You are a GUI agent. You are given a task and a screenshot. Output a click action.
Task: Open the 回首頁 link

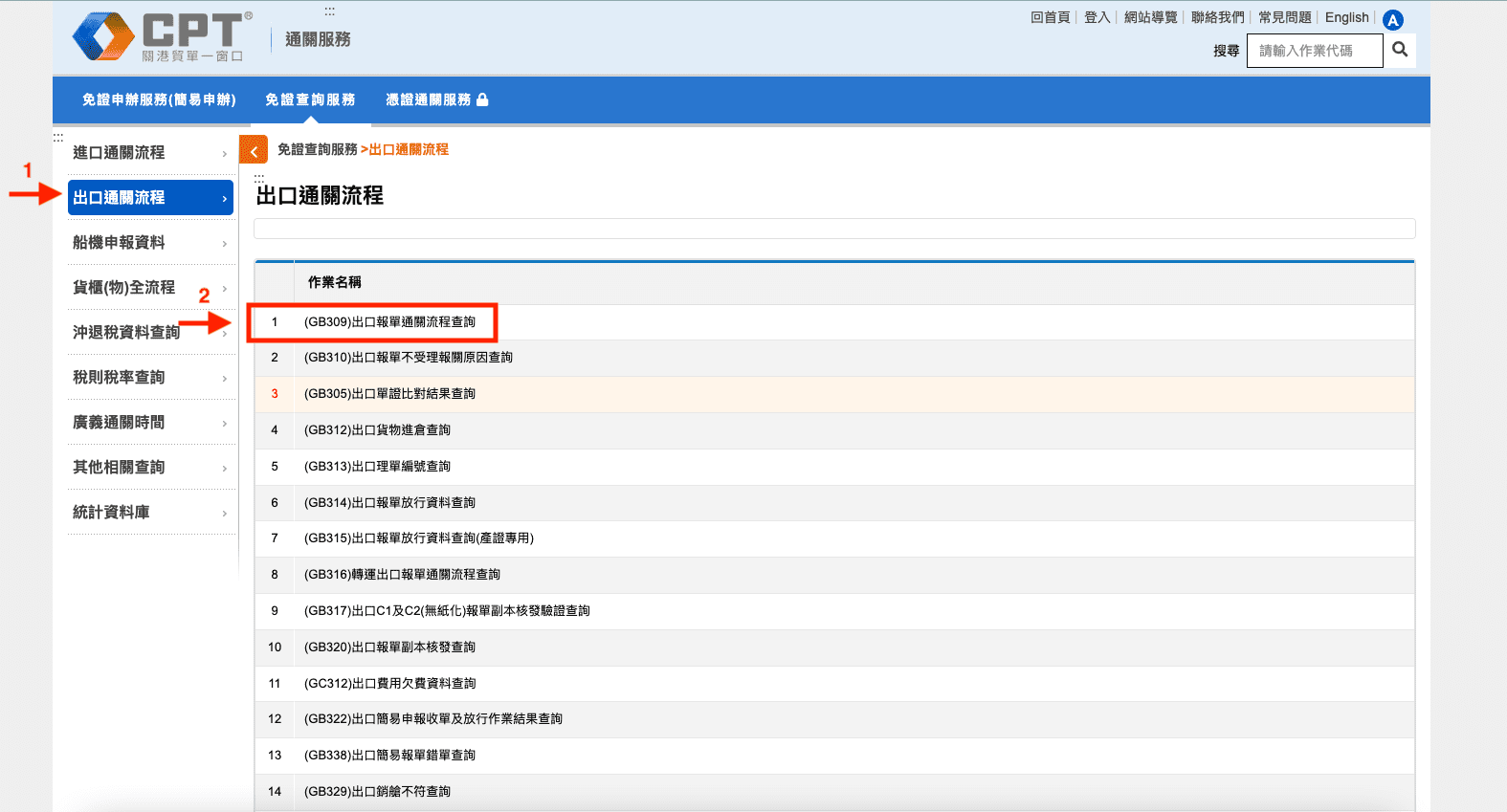(x=1050, y=17)
